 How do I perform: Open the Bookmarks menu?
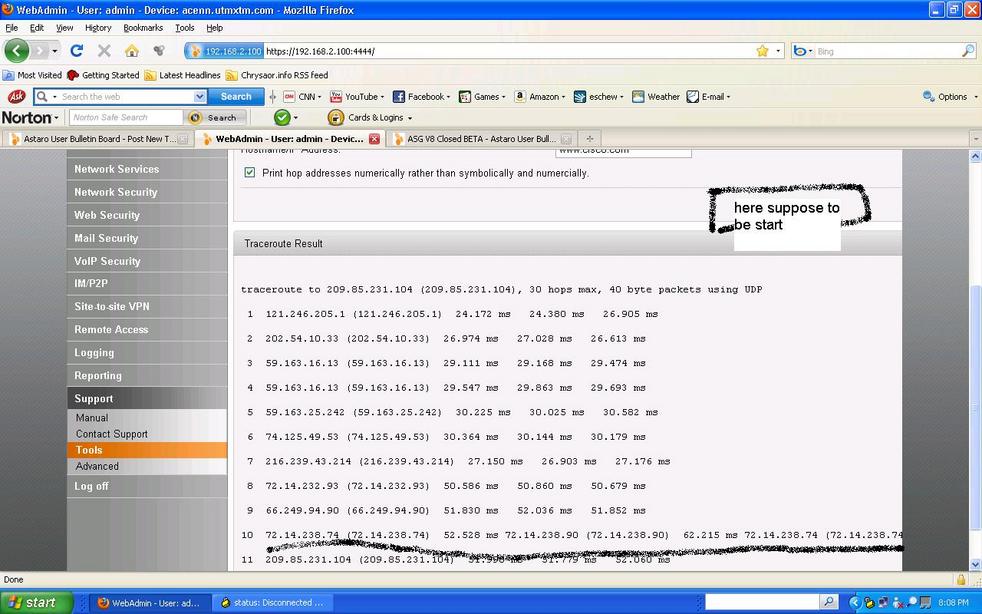click(143, 28)
